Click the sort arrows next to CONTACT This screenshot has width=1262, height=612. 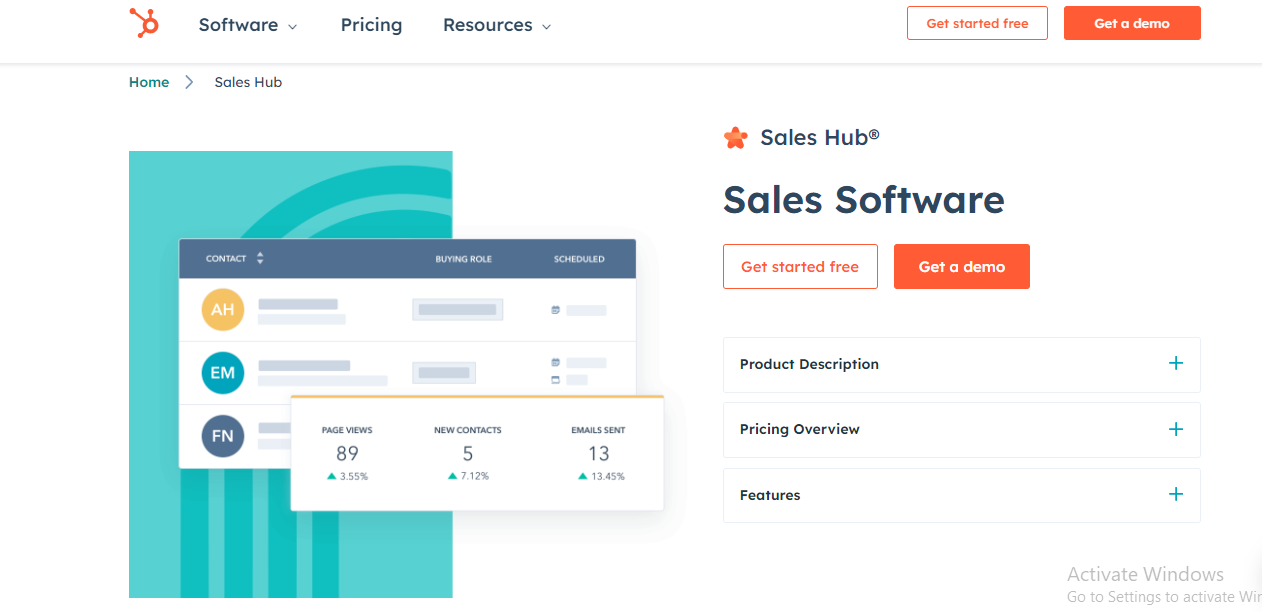pos(260,258)
